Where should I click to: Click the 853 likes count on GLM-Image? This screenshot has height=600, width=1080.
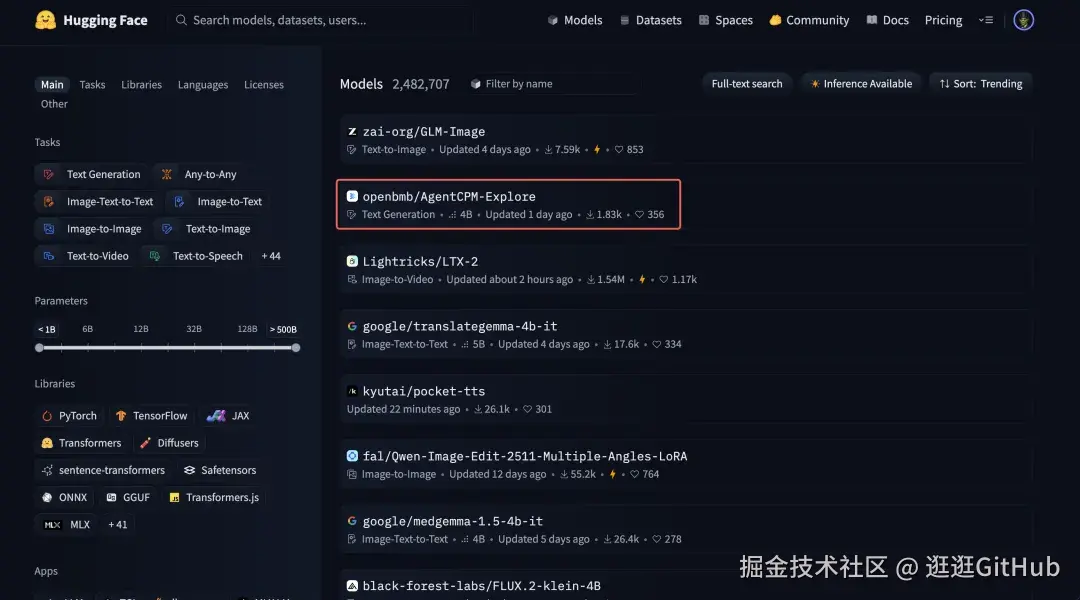click(x=629, y=149)
